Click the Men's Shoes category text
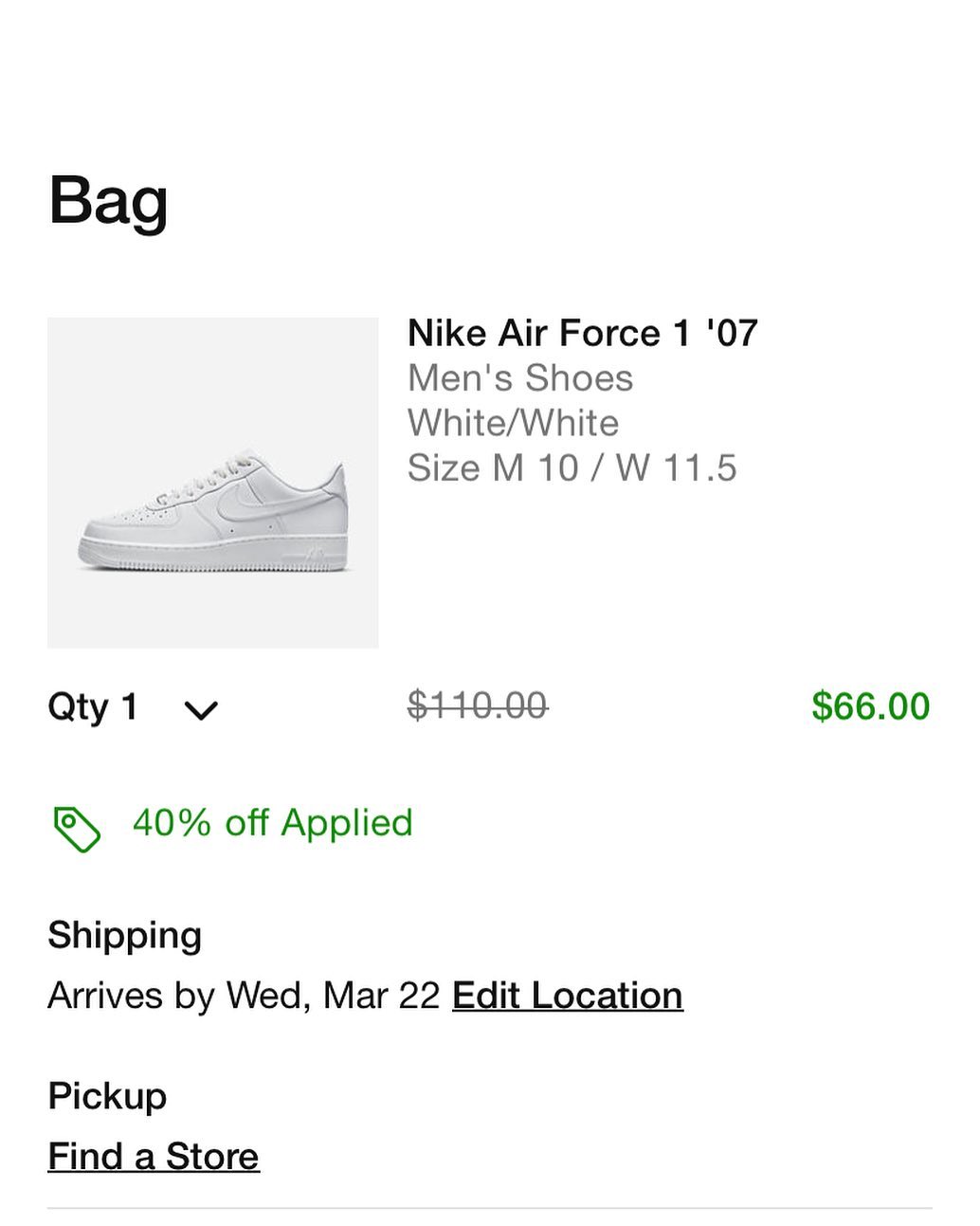This screenshot has height=1226, width=980. point(519,378)
